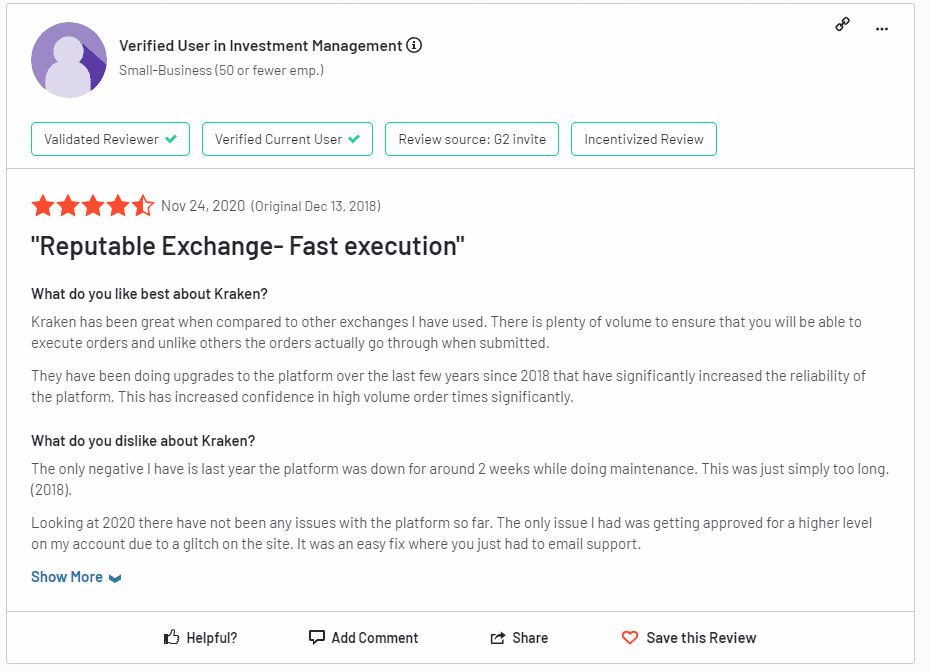Viewport: 929px width, 672px height.
Task: Click the Validated Reviewer badge
Action: (110, 139)
